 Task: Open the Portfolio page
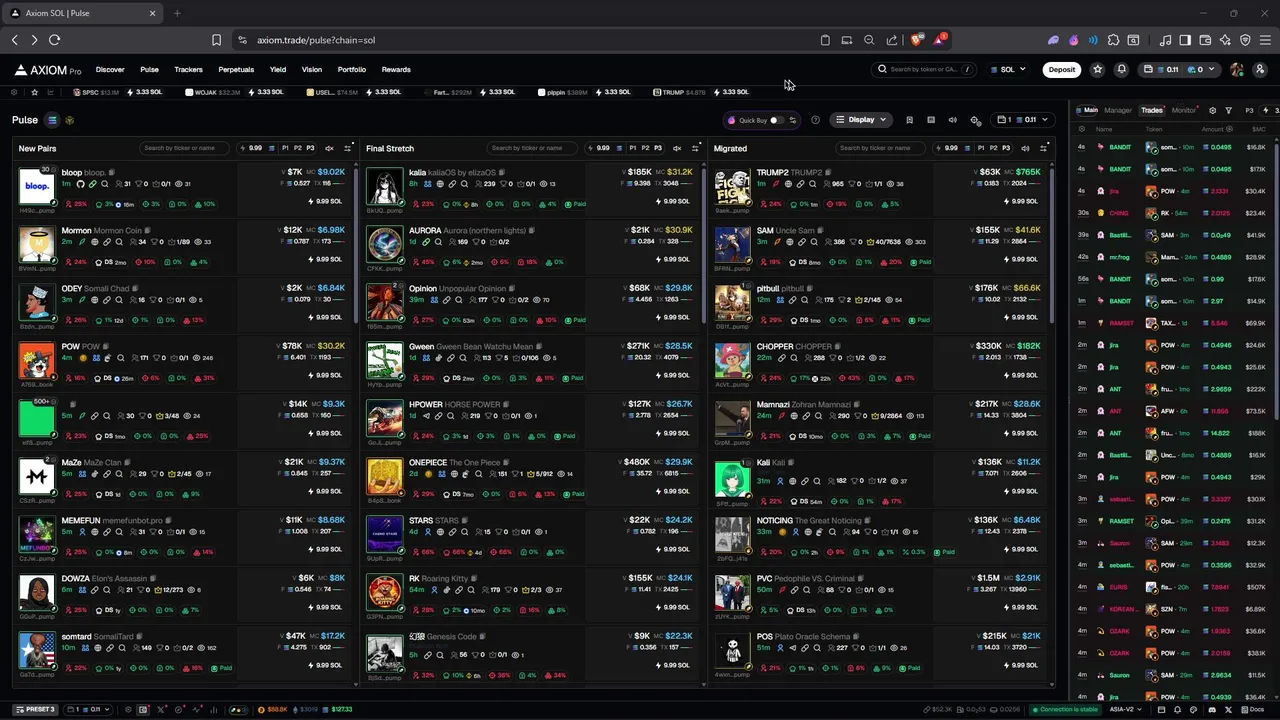(x=351, y=69)
